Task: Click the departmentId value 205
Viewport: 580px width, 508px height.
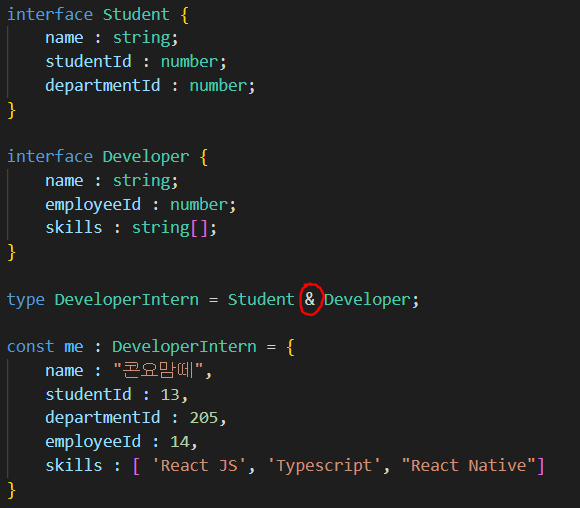Action: tap(203, 418)
